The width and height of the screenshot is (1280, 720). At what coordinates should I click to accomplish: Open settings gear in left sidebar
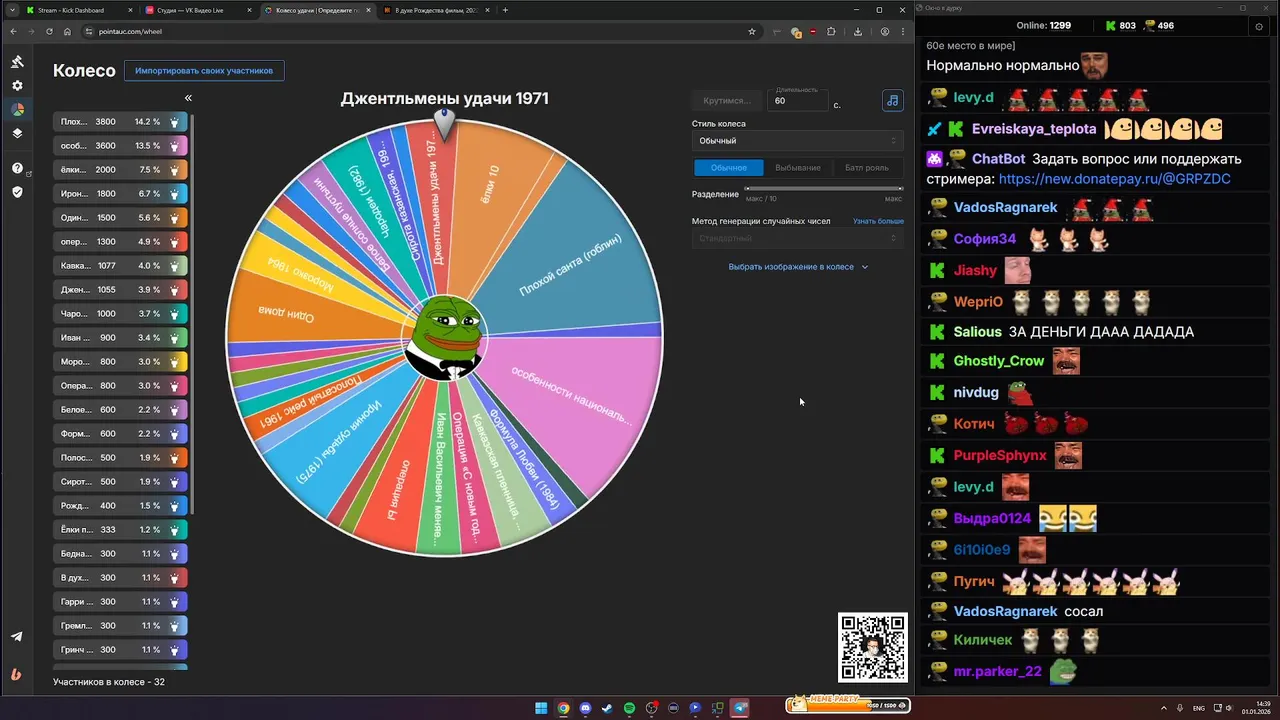click(17, 86)
